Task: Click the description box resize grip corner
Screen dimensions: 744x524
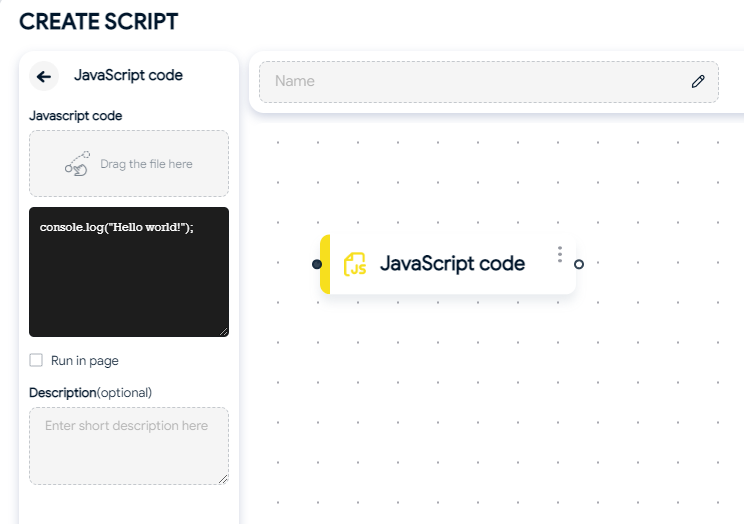Action: coord(223,479)
